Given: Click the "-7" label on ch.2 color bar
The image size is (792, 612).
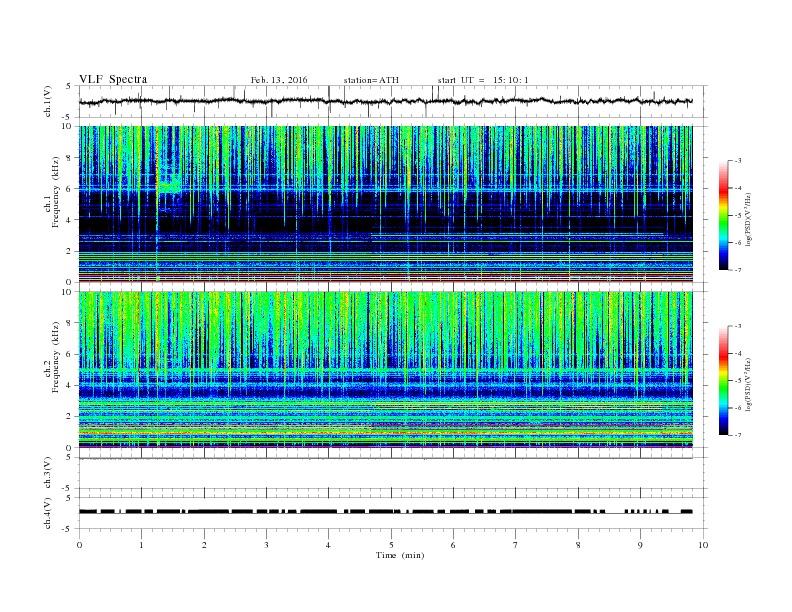Looking at the screenshot, I should click(x=737, y=435).
